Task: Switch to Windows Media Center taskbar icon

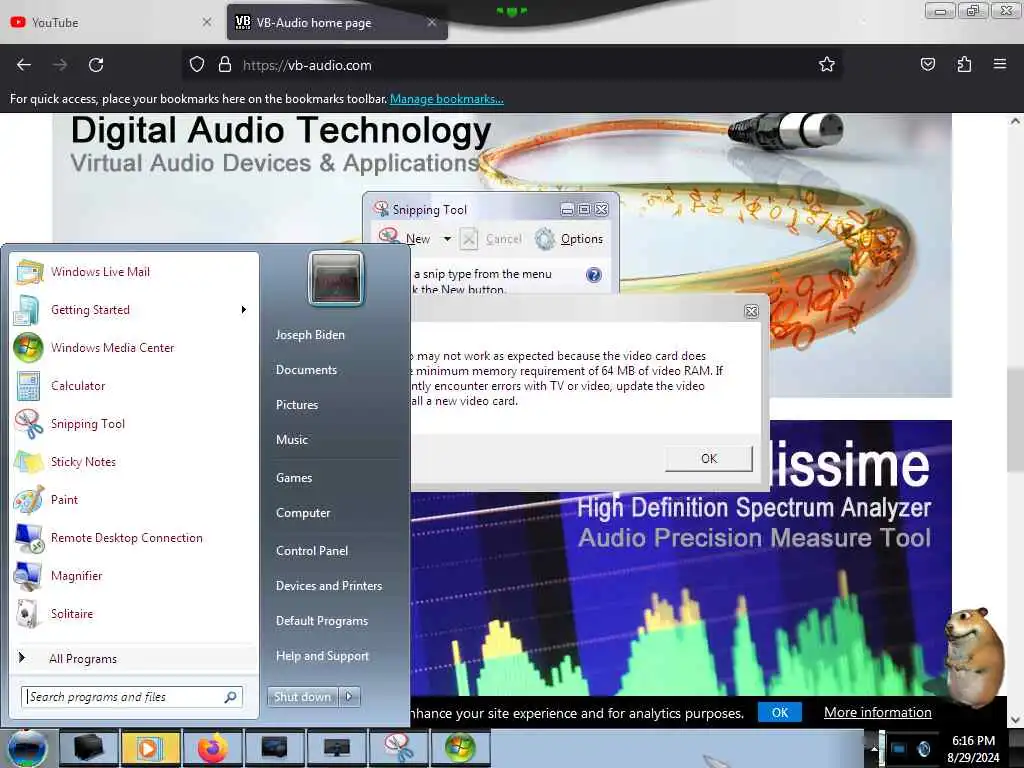Action: click(x=460, y=748)
